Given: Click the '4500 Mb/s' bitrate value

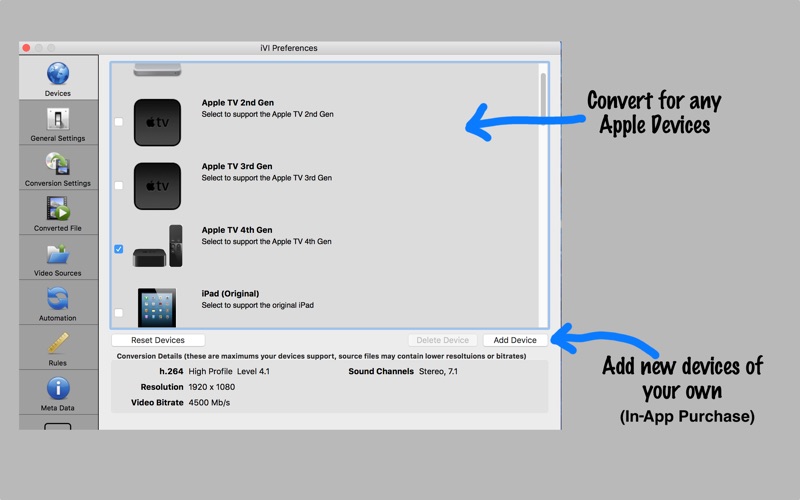Looking at the screenshot, I should pos(209,403).
